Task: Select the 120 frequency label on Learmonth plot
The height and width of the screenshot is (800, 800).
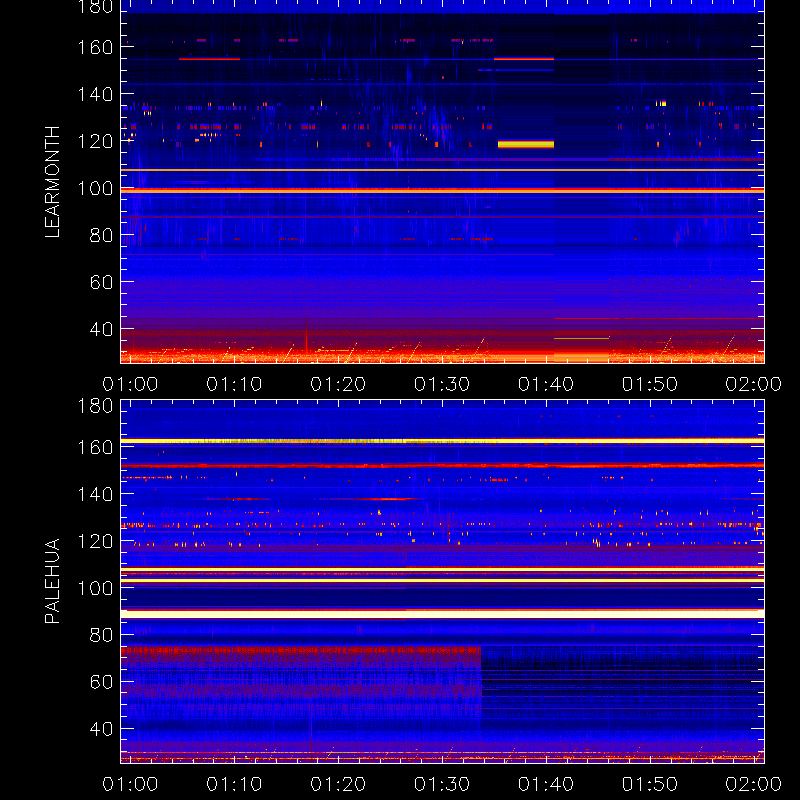Action: coord(95,141)
